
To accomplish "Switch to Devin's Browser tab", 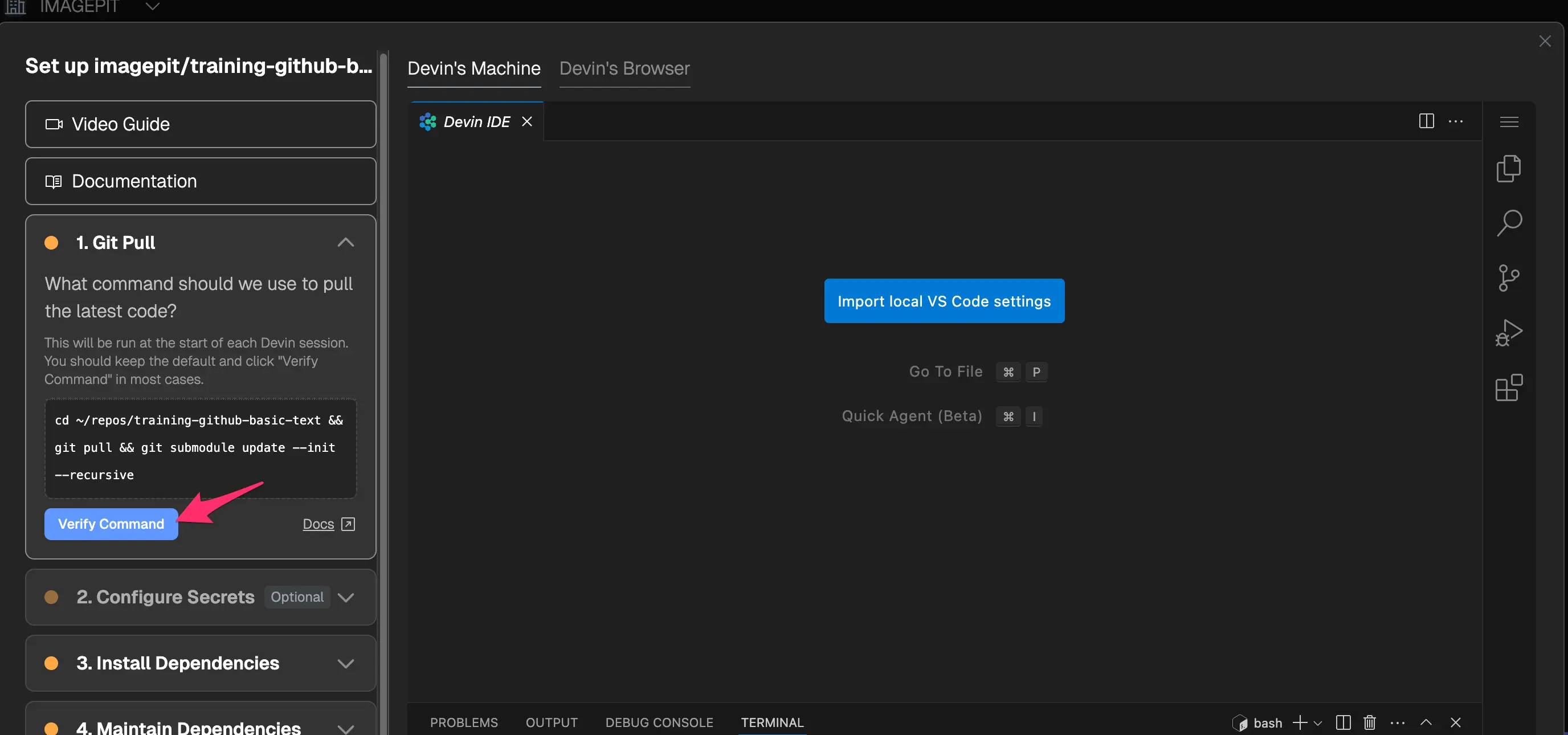I will (624, 68).
